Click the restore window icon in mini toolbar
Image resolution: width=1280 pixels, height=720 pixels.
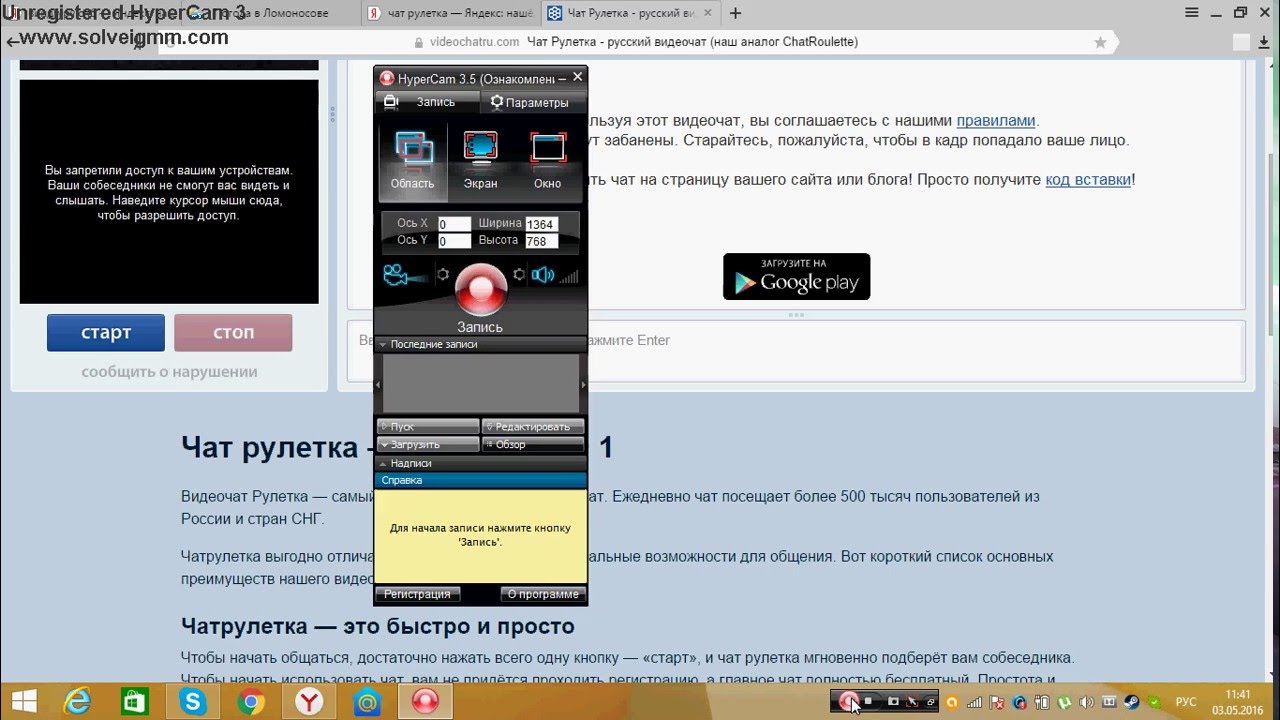[x=930, y=702]
